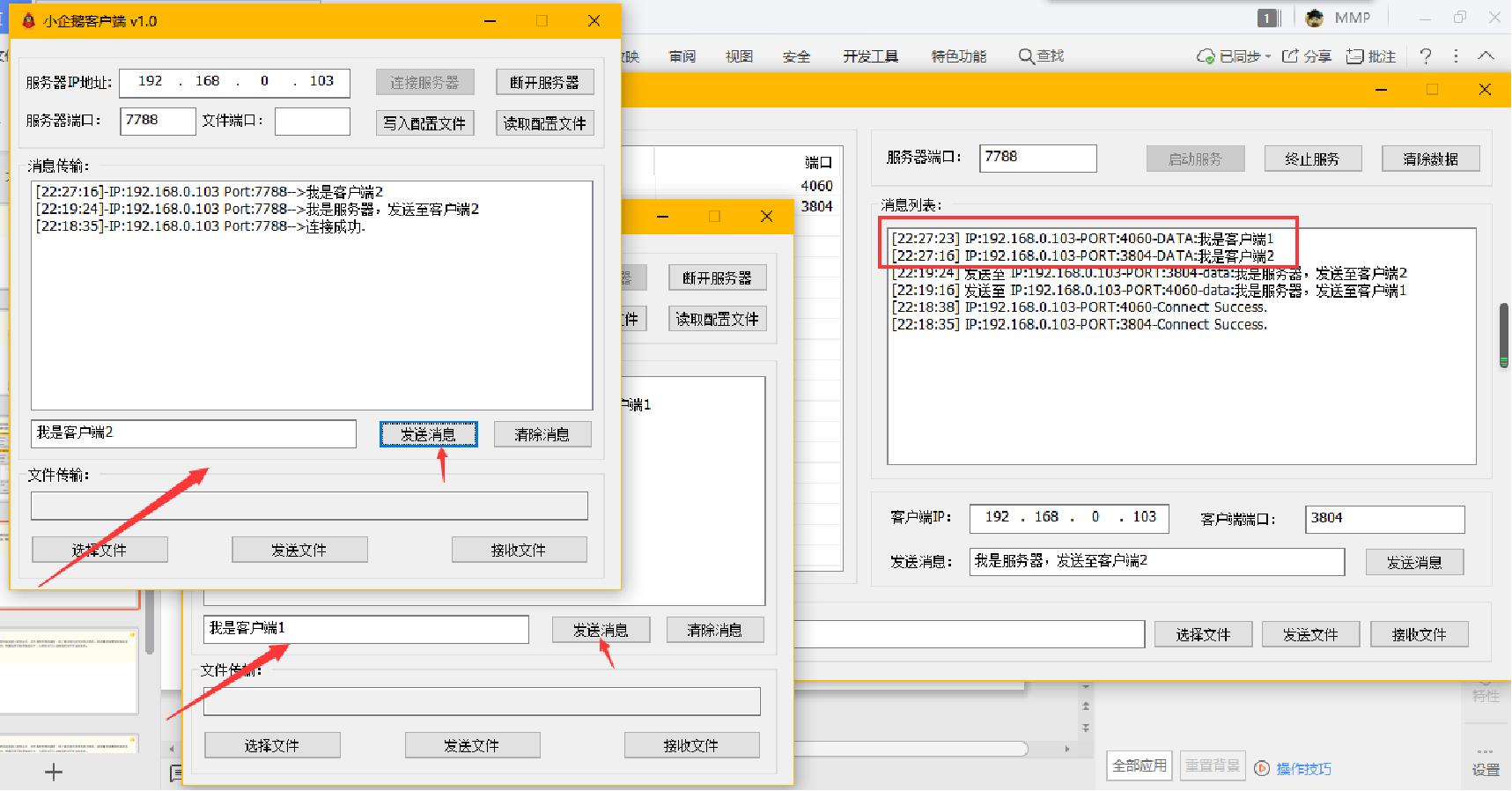Click 断开服务器 in second client window
The image size is (1512, 791).
[717, 277]
